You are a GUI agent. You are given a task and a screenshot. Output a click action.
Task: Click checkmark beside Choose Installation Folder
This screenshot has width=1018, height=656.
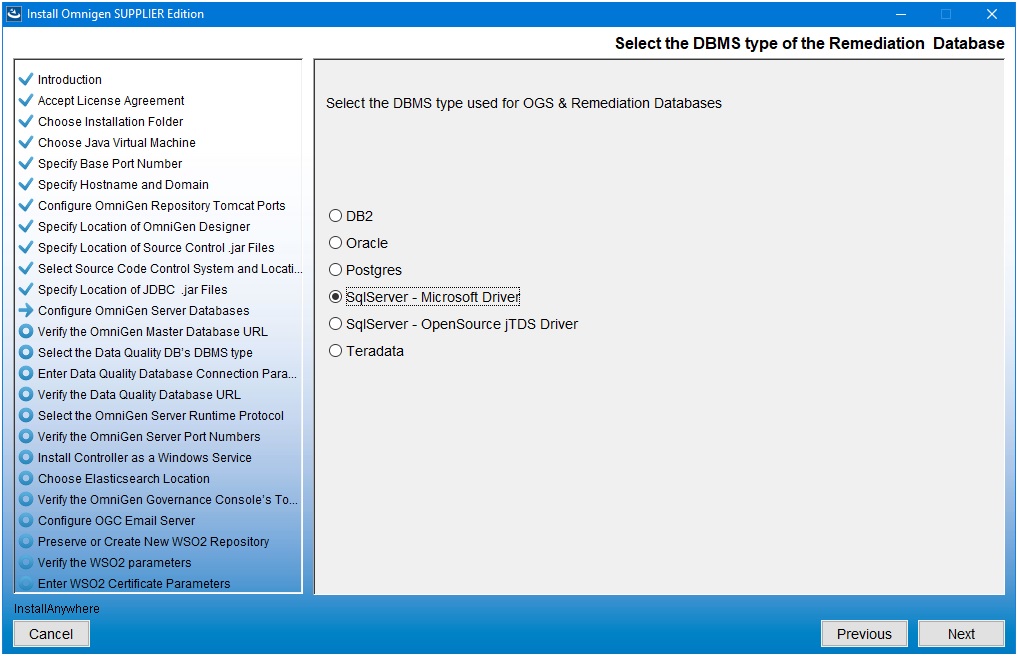pyautogui.click(x=26, y=121)
